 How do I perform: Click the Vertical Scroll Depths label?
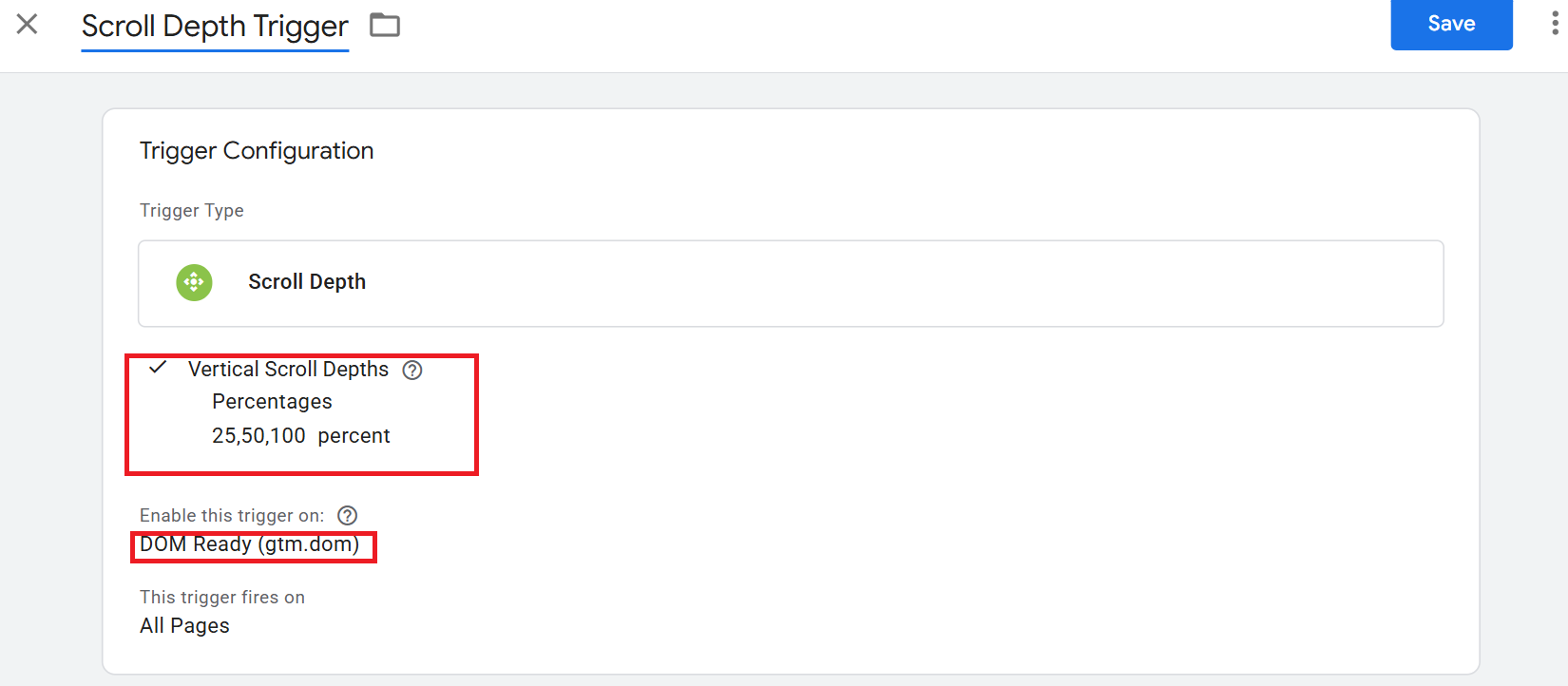pyautogui.click(x=288, y=370)
